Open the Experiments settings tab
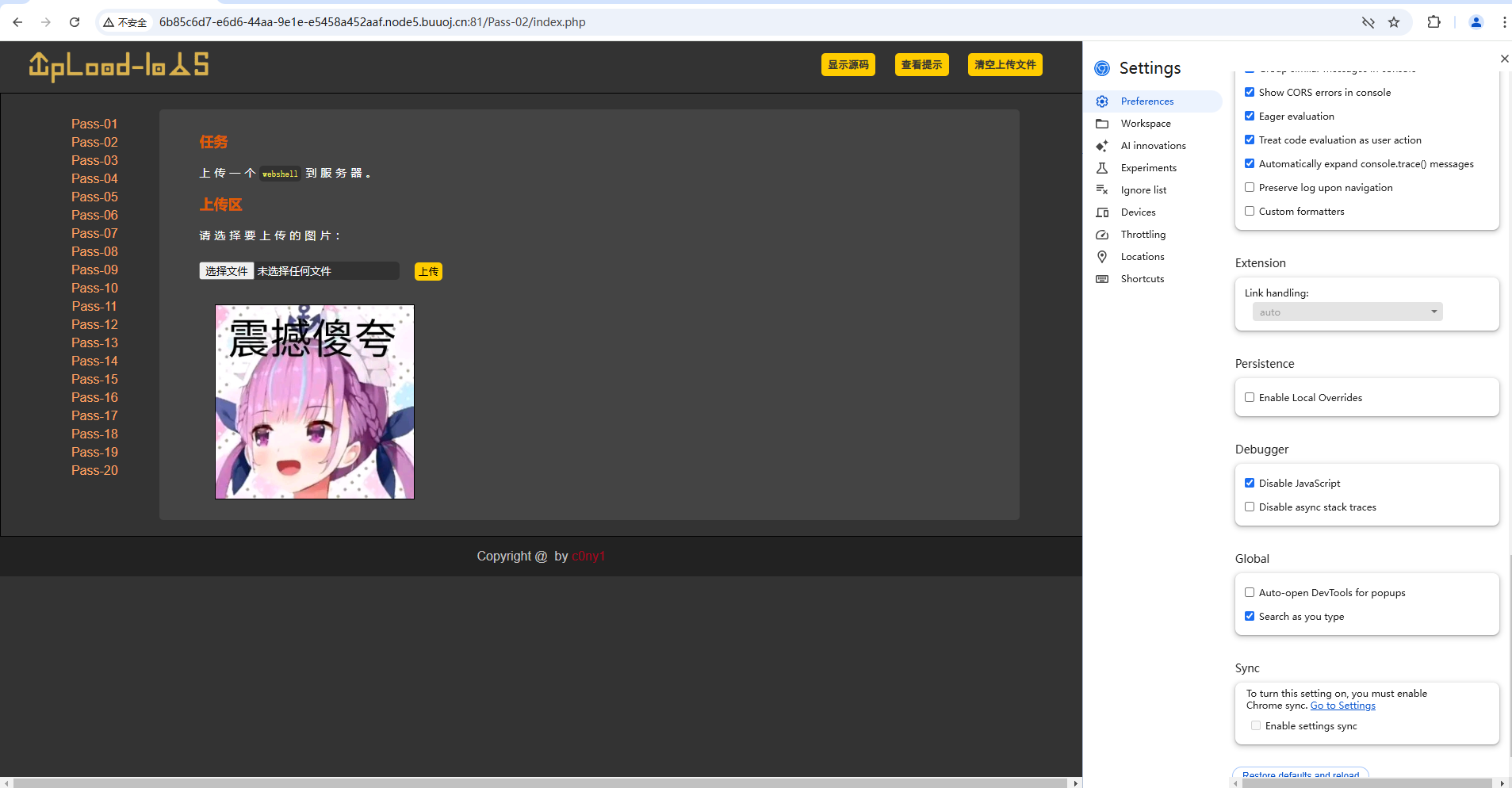Screen dimensions: 1512x788 coord(1153,168)
